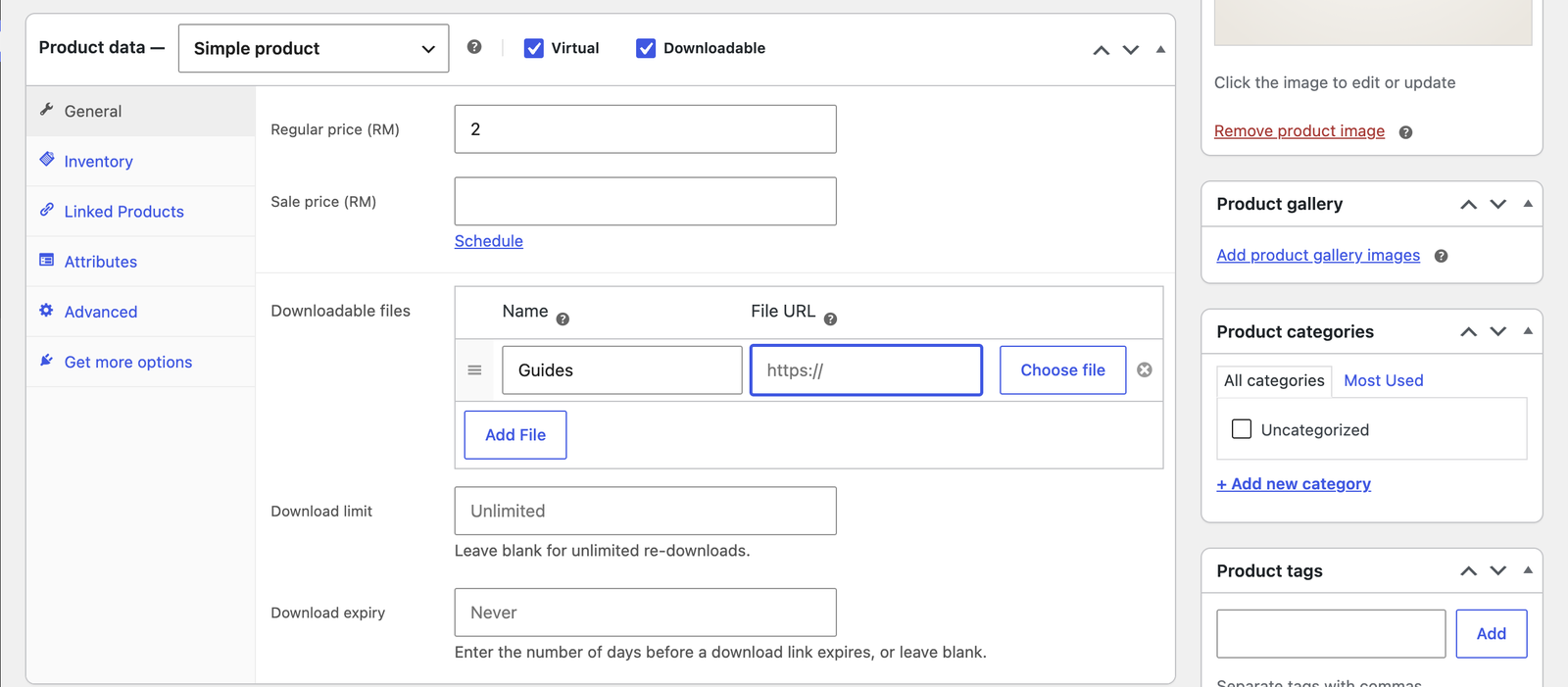Focus the Download limit field

click(645, 511)
